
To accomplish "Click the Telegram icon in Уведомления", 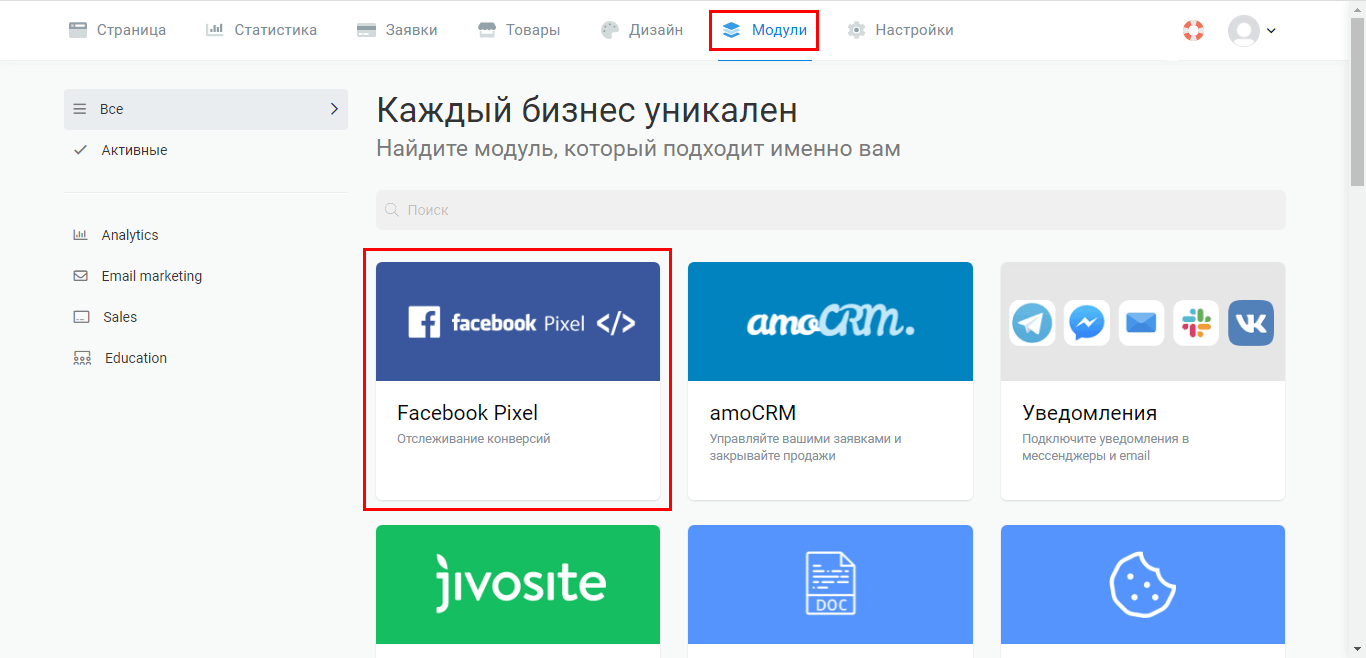I will [x=1032, y=323].
